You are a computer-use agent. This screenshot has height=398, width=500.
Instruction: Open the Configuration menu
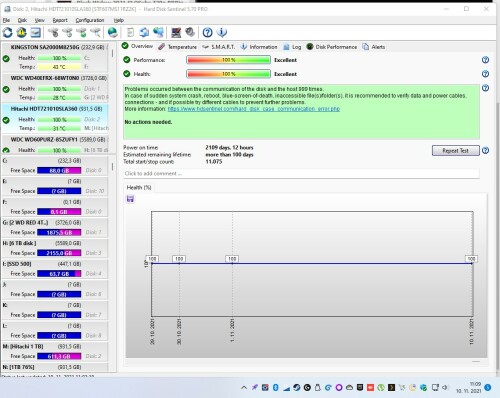[x=90, y=20]
